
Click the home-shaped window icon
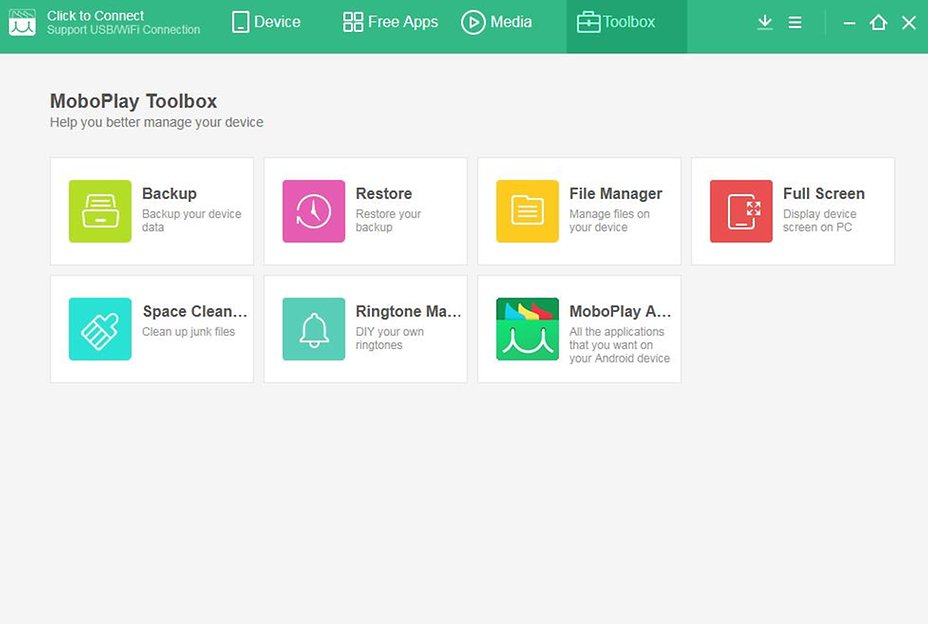coord(878,22)
